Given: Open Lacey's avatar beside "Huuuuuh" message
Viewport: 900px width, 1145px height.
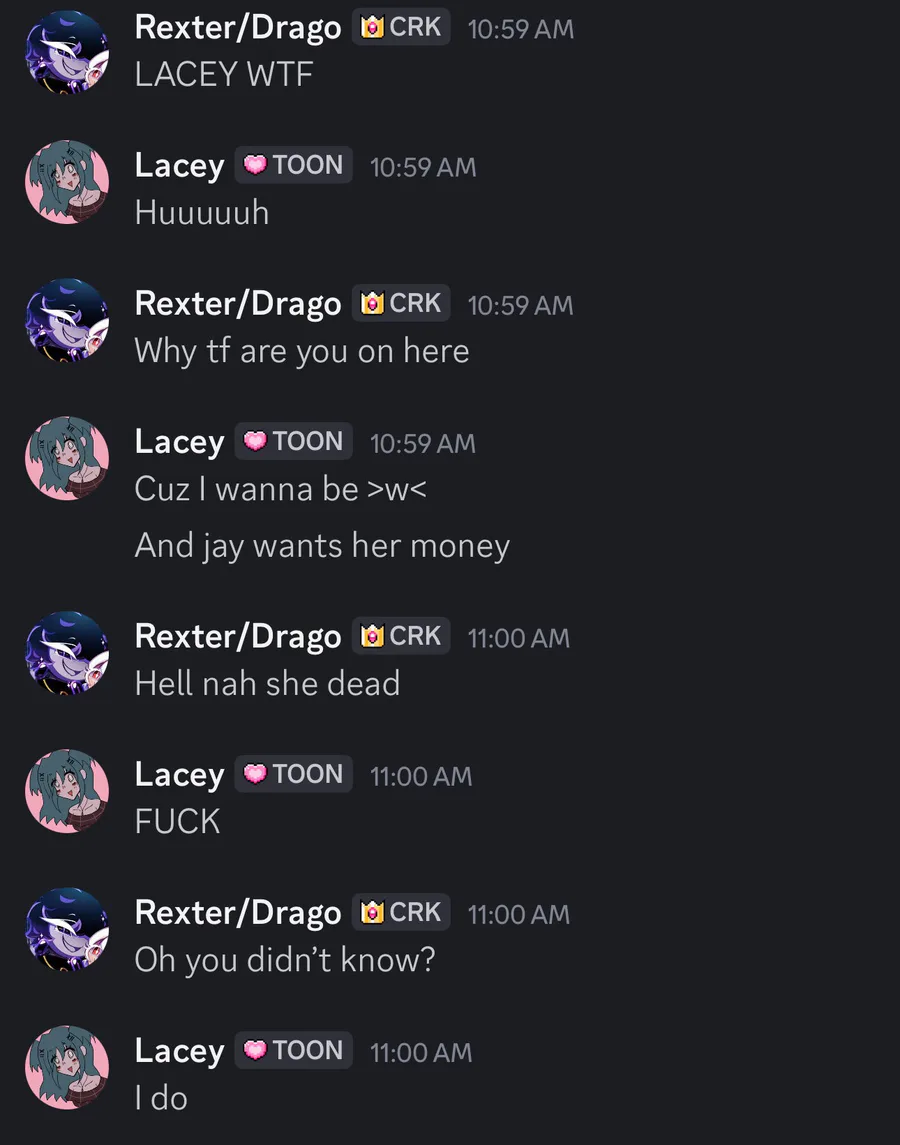Looking at the screenshot, I should click(67, 182).
